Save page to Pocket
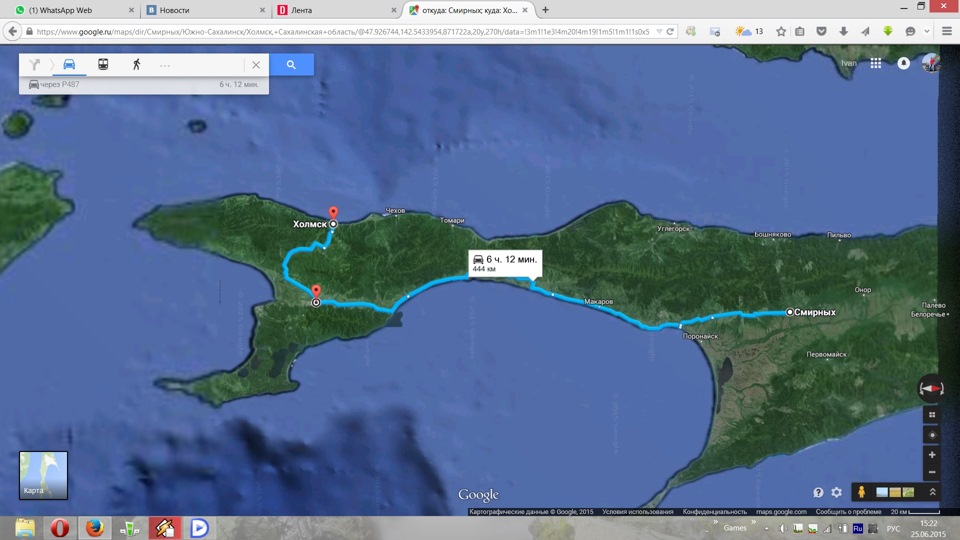Image resolution: width=960 pixels, height=540 pixels. [822, 31]
